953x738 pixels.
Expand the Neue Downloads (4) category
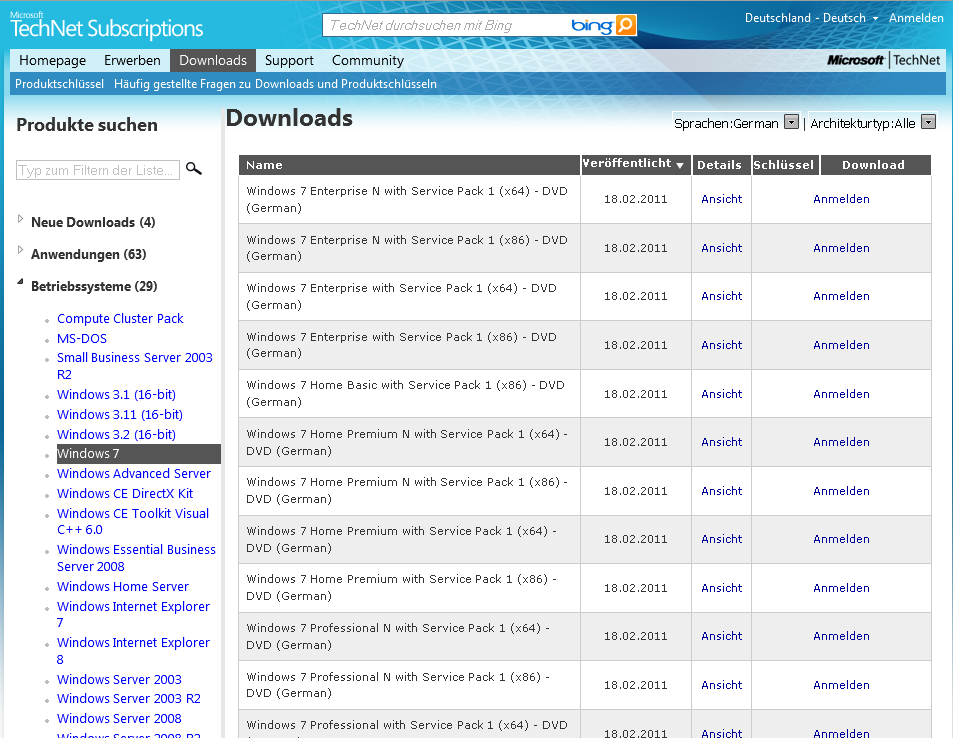click(x=20, y=219)
